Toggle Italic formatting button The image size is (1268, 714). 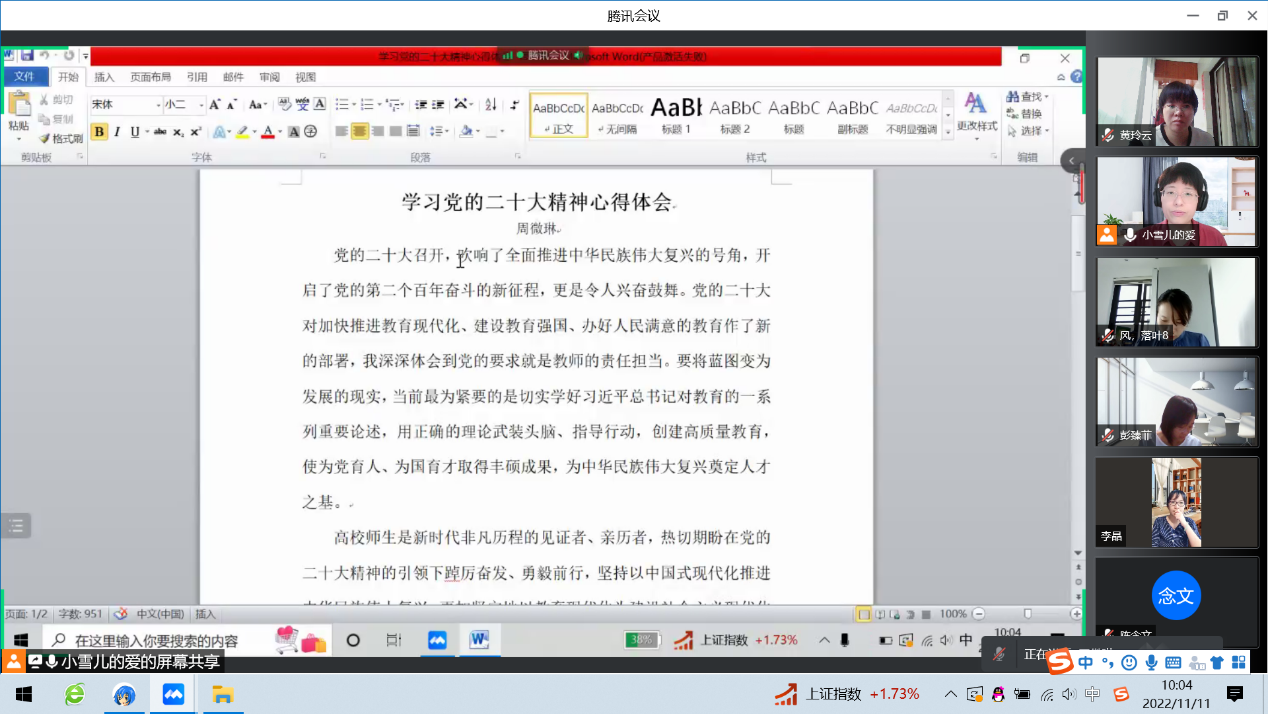click(x=117, y=132)
